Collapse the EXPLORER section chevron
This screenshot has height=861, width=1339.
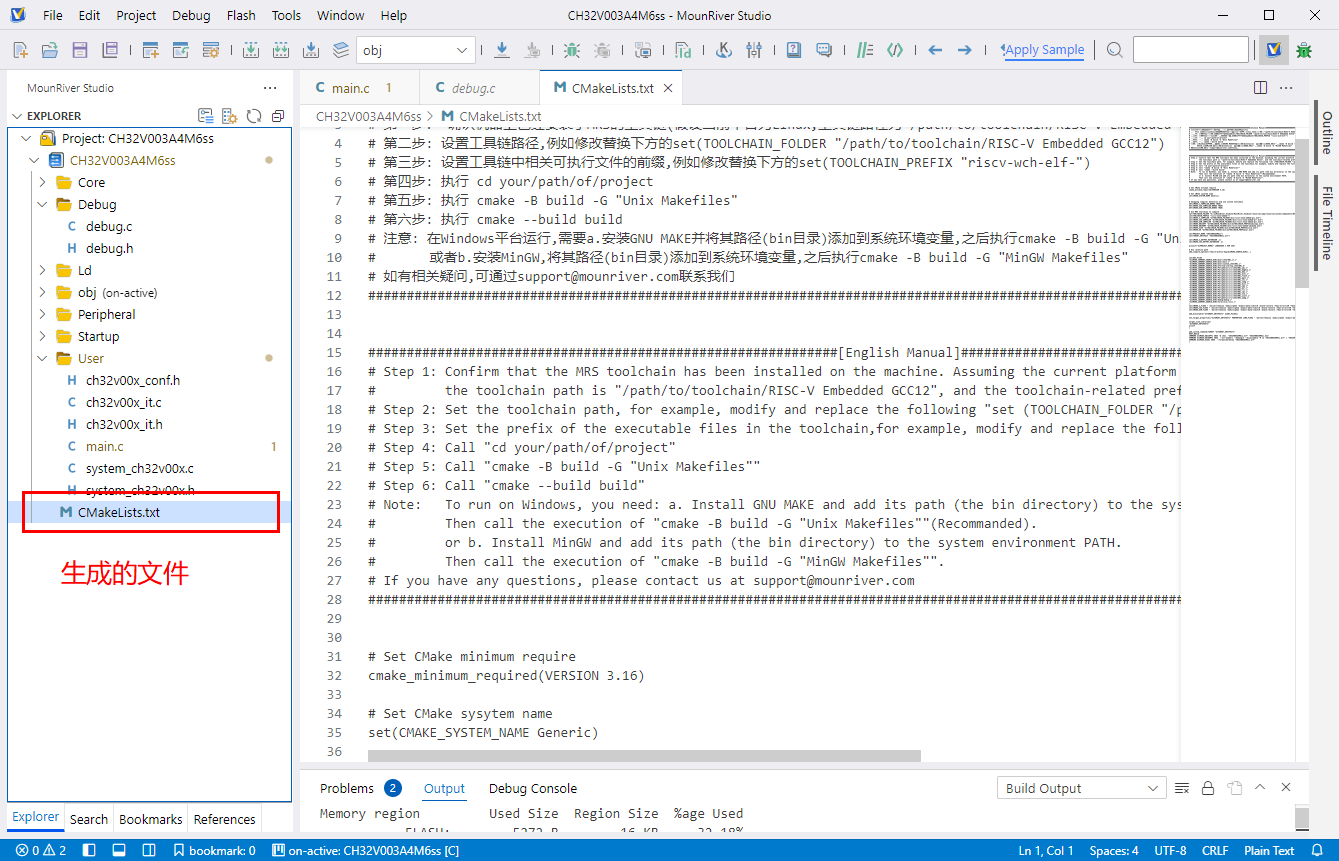pos(17,116)
